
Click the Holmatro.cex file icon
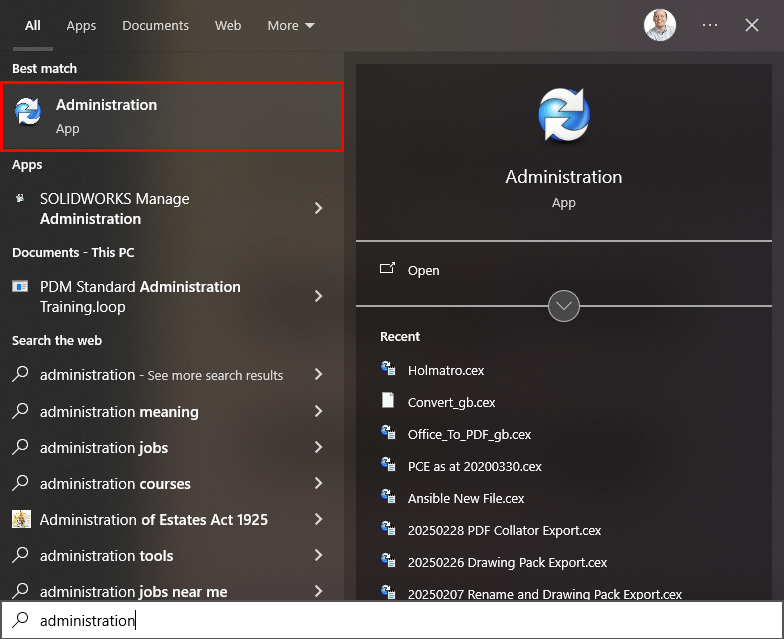tap(388, 368)
